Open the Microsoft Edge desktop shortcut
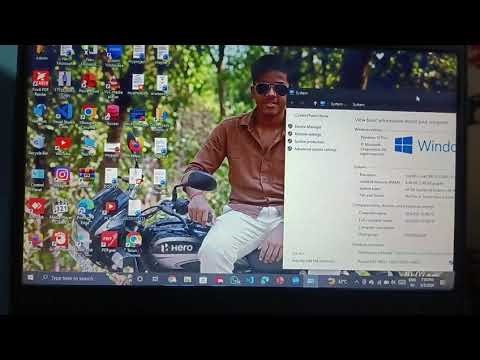480x360 pixels. (x=85, y=211)
